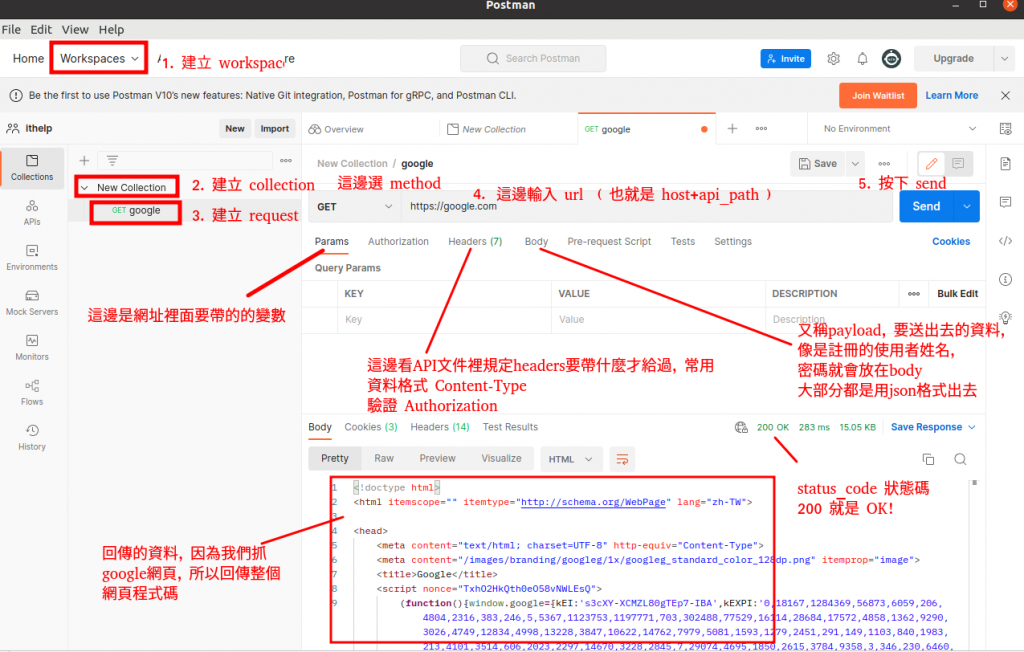Viewport: 1024px width, 652px height.
Task: Open the environment quick look icon
Action: tap(1006, 129)
